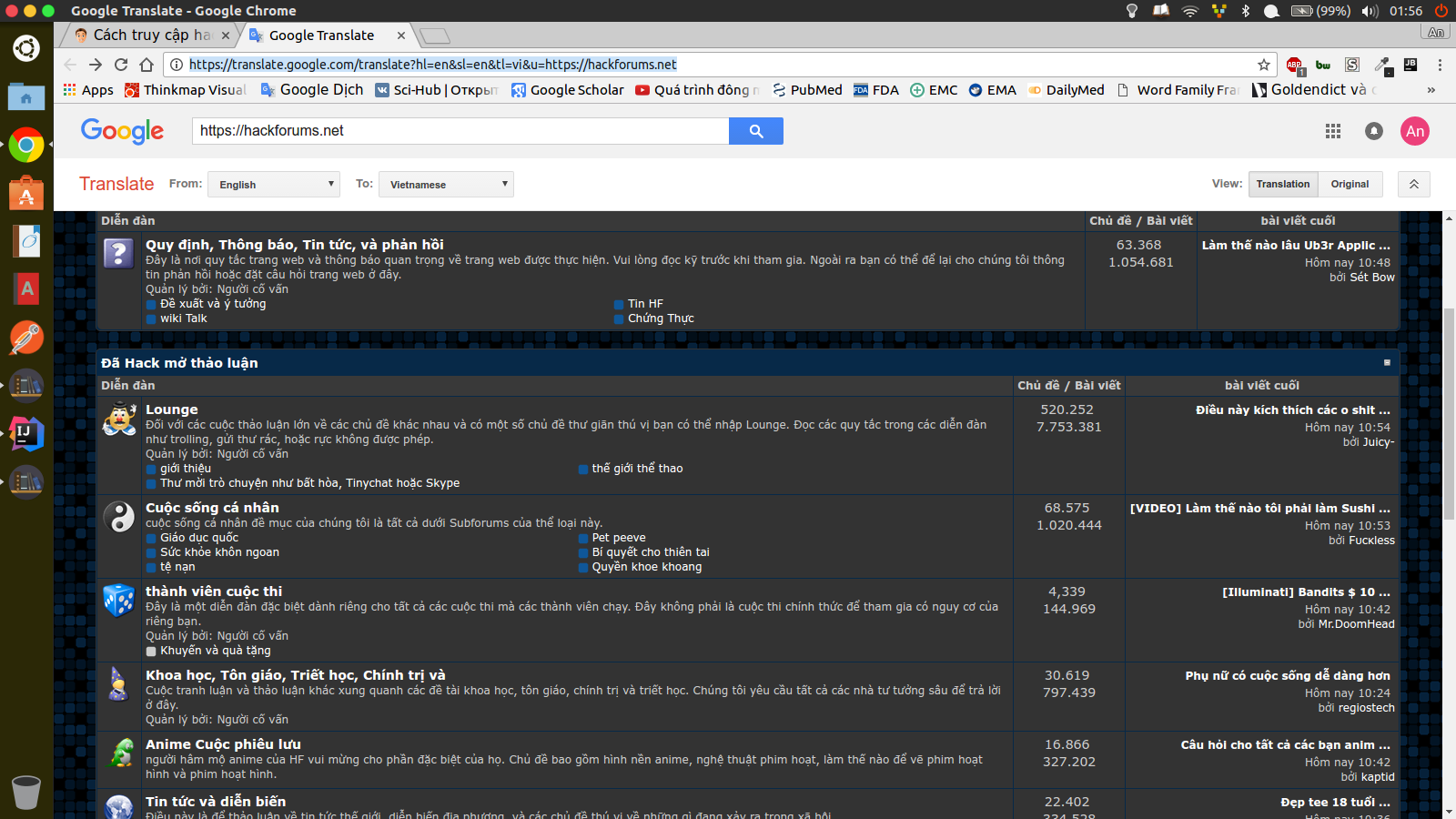Open the Google account avatar An

(x=1415, y=131)
